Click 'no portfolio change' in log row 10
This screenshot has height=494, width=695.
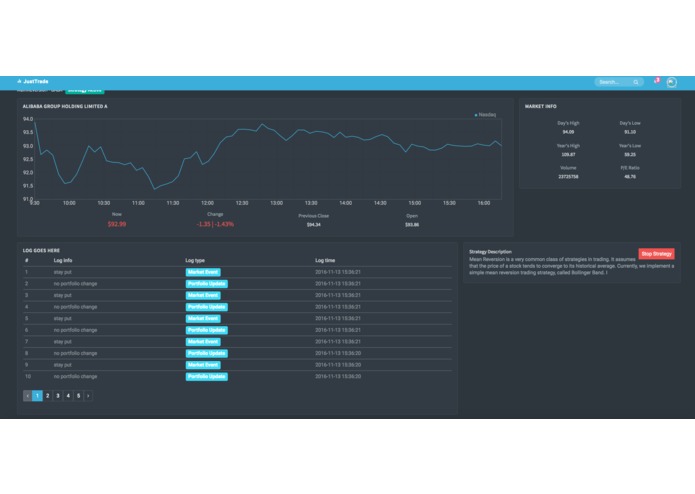[x=75, y=377]
